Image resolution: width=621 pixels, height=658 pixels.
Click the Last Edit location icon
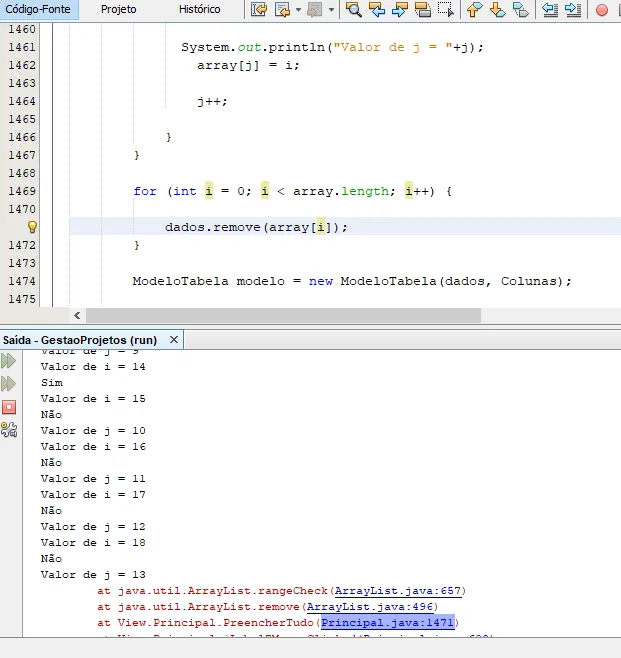click(259, 10)
